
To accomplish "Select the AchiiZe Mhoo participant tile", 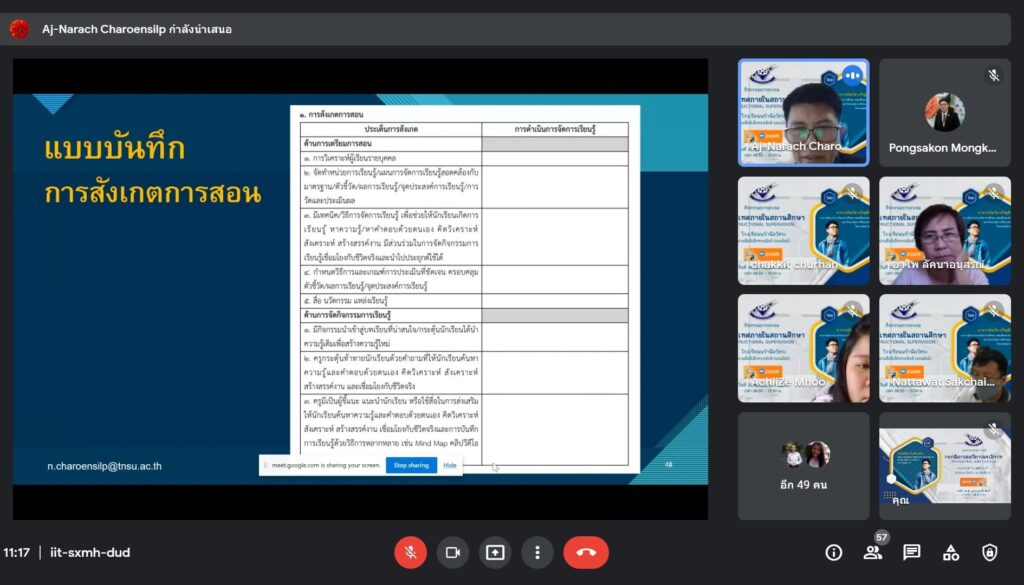I will (803, 348).
